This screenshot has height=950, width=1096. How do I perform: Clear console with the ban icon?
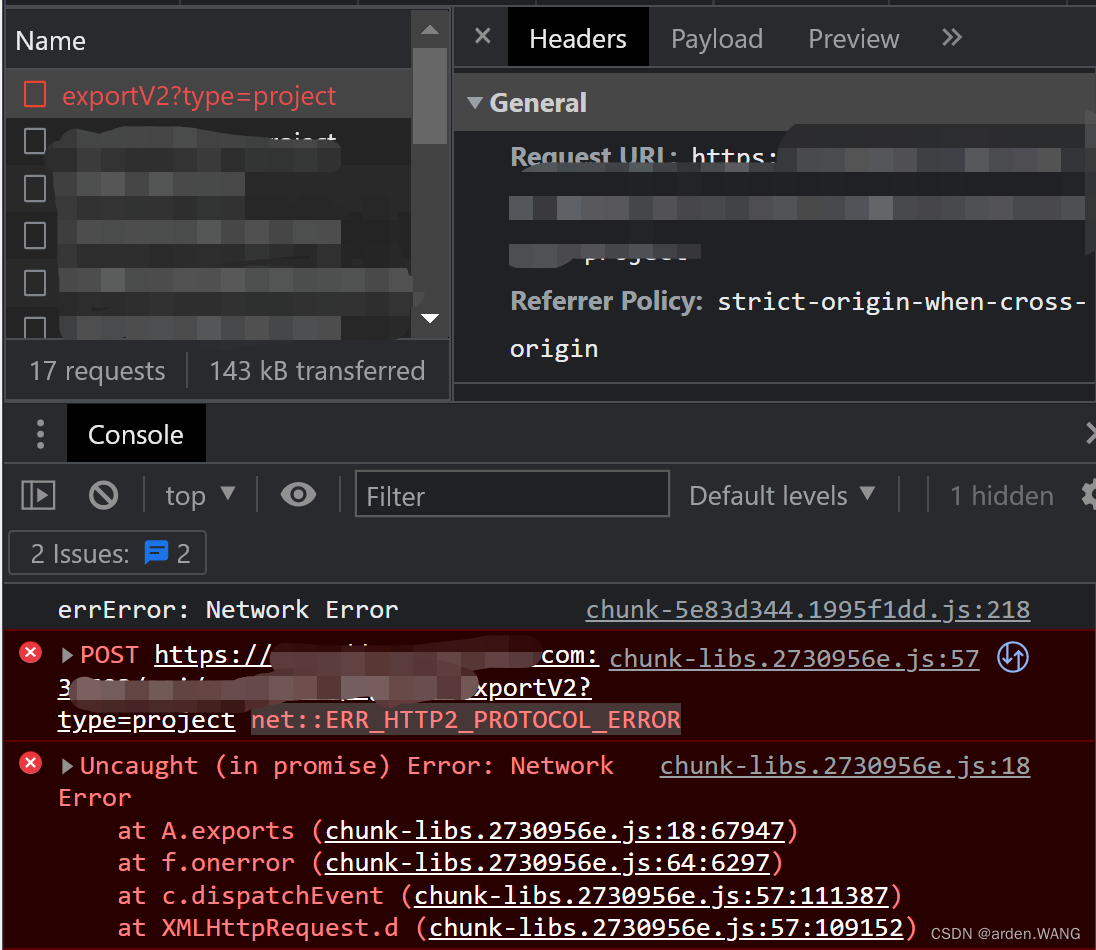[103, 495]
